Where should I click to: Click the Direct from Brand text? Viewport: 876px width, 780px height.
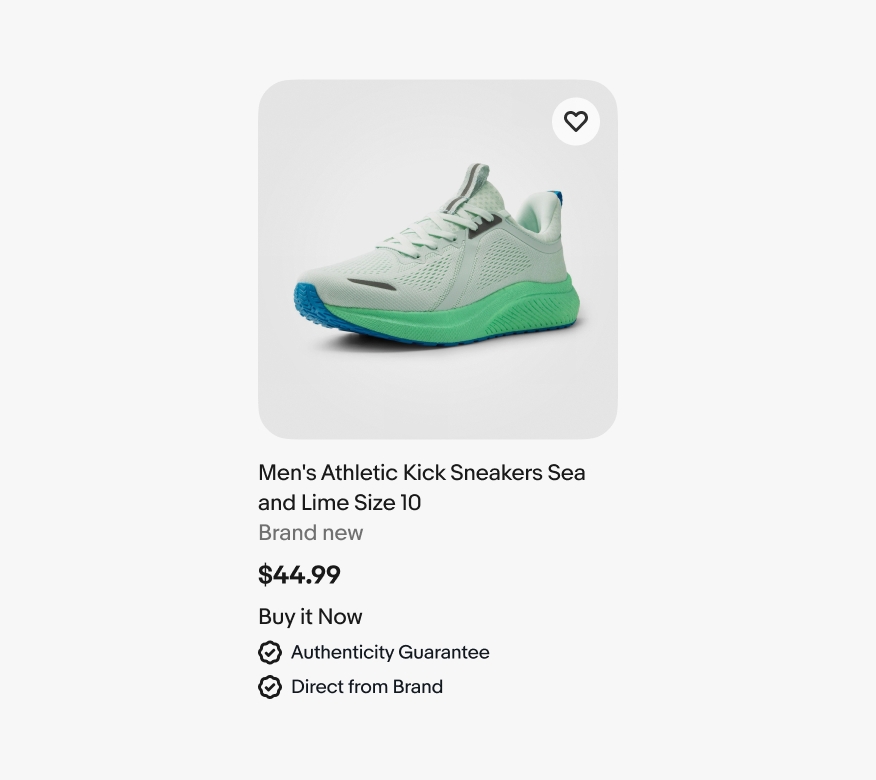tap(367, 687)
